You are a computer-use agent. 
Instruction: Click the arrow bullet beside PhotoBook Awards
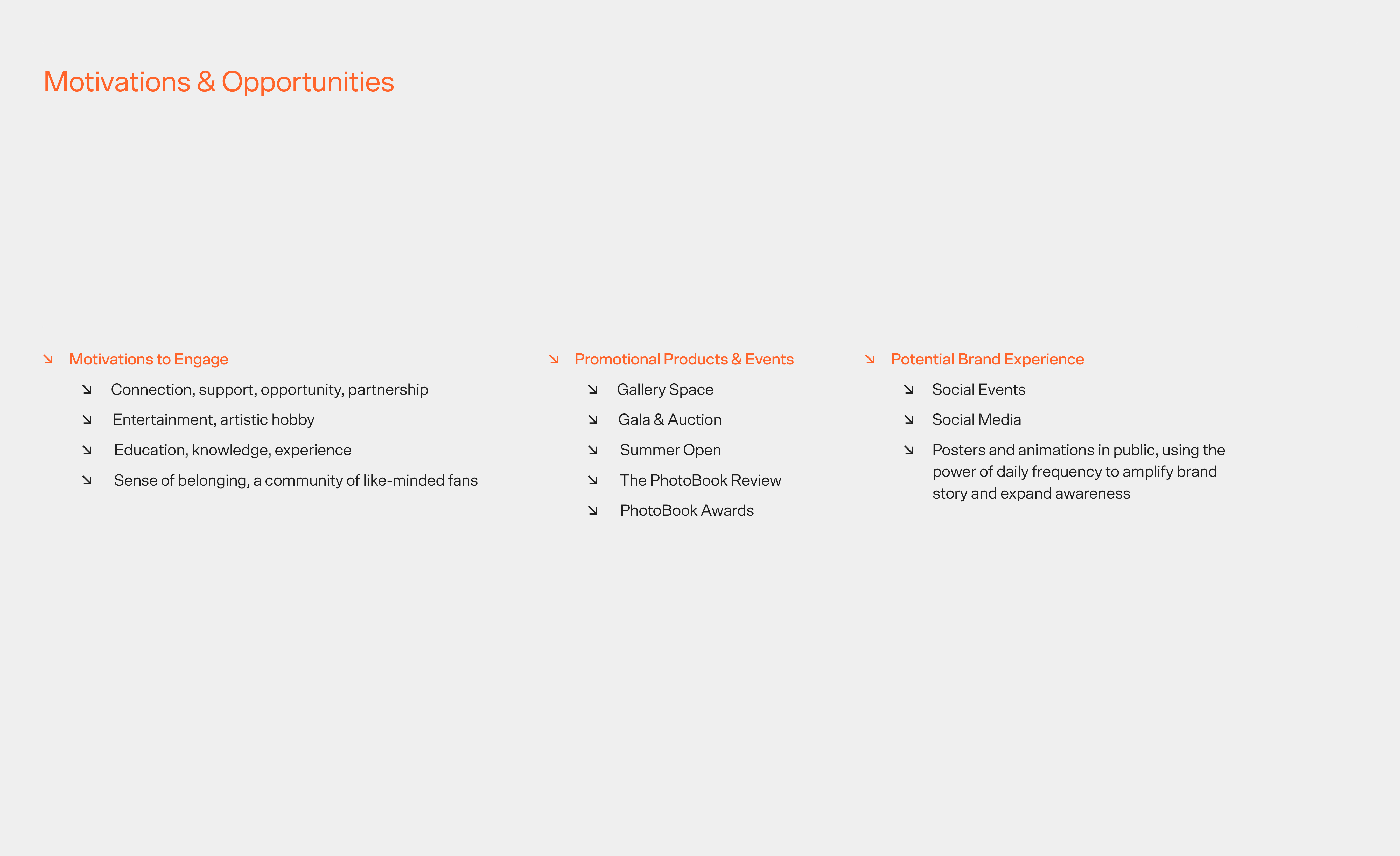[593, 510]
